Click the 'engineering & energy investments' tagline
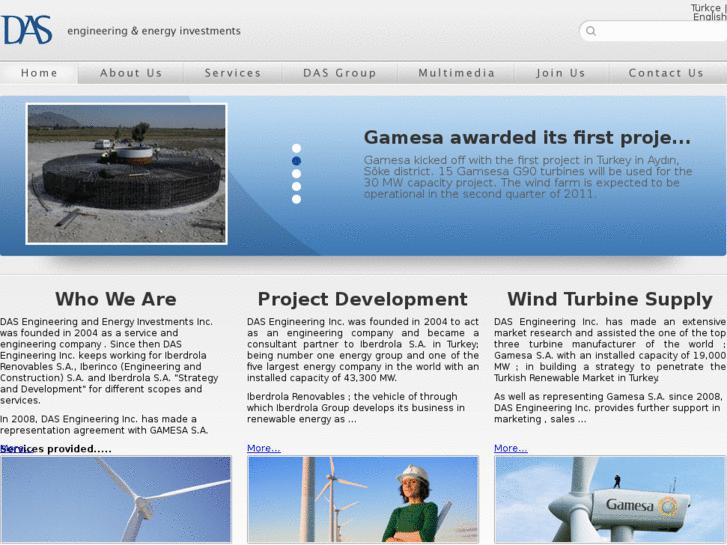Screen dimensions: 727x545 [154, 31]
